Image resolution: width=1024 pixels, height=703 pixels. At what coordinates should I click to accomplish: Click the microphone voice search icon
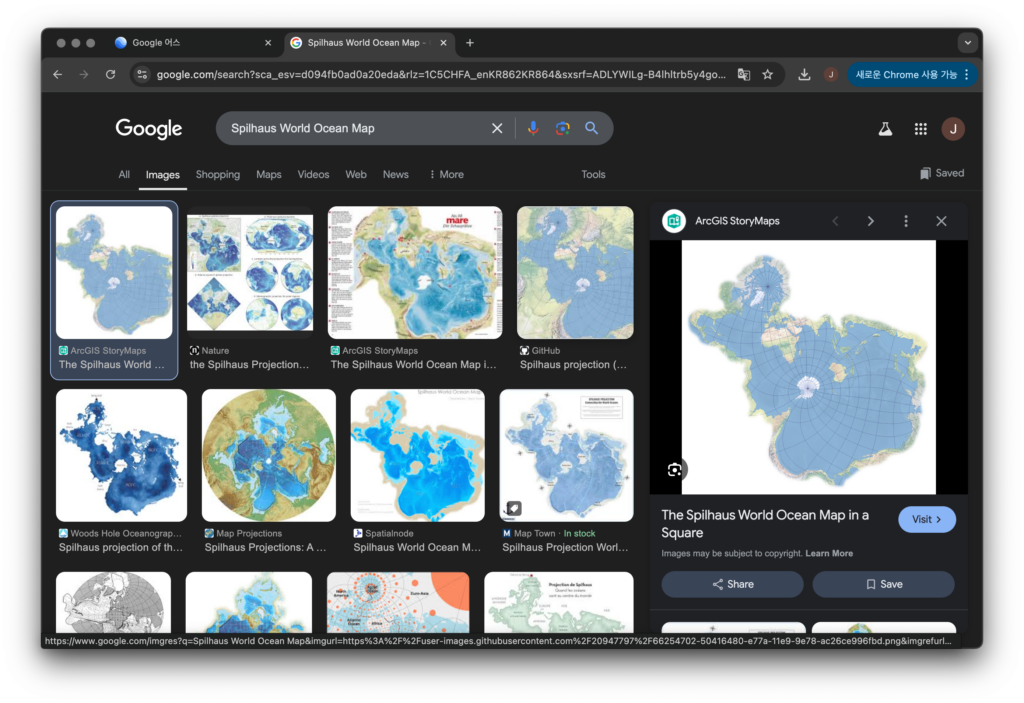point(533,128)
